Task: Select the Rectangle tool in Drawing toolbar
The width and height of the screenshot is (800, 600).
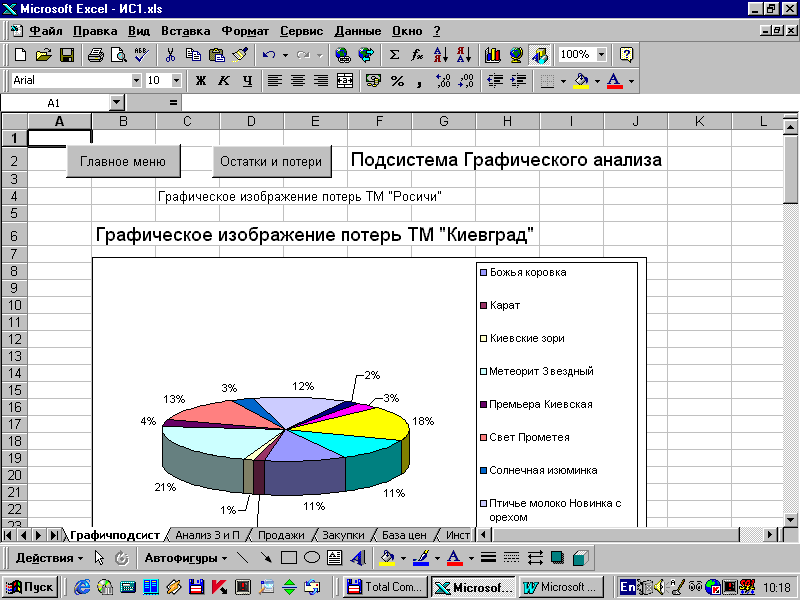Action: (289, 558)
